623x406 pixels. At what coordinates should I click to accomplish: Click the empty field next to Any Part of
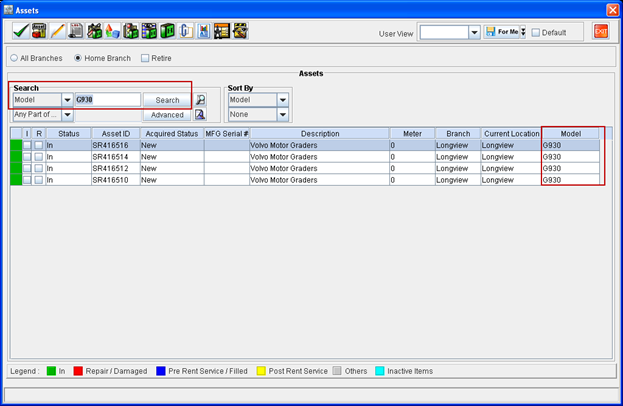[x=108, y=115]
